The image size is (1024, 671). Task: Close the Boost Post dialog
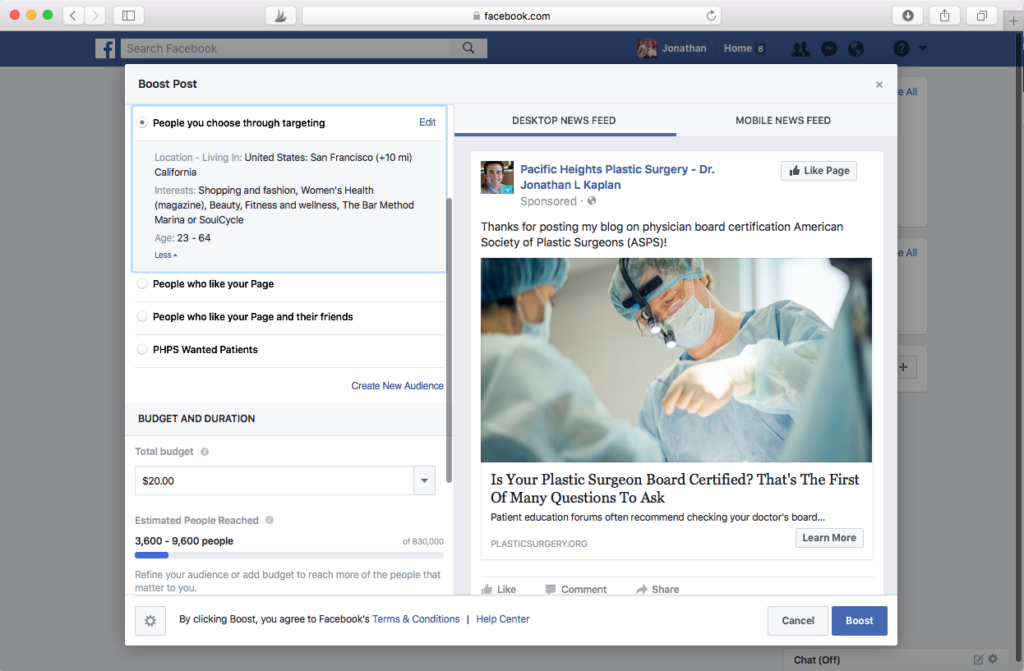[x=879, y=84]
